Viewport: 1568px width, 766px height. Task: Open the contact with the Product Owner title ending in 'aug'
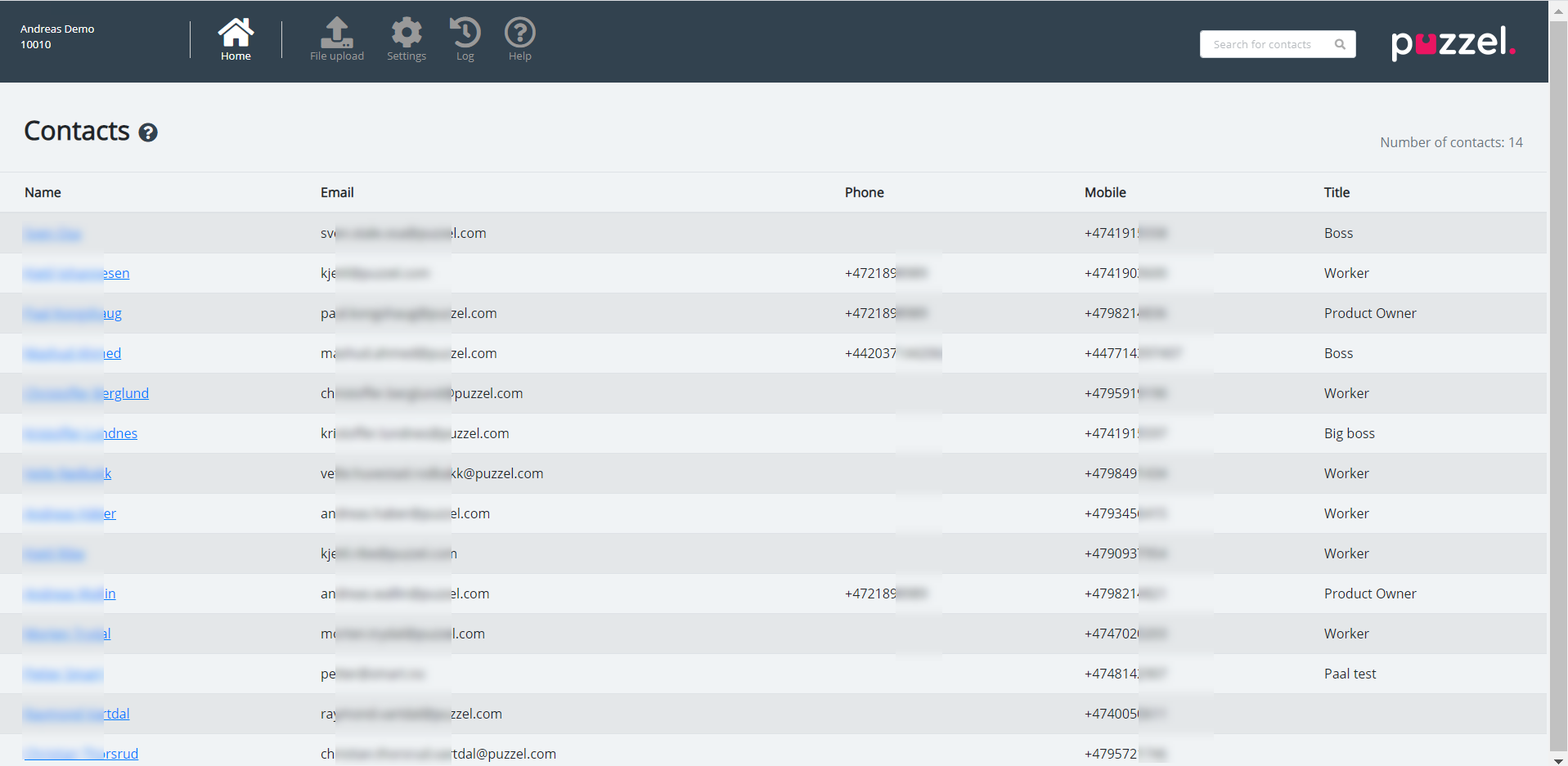click(73, 314)
